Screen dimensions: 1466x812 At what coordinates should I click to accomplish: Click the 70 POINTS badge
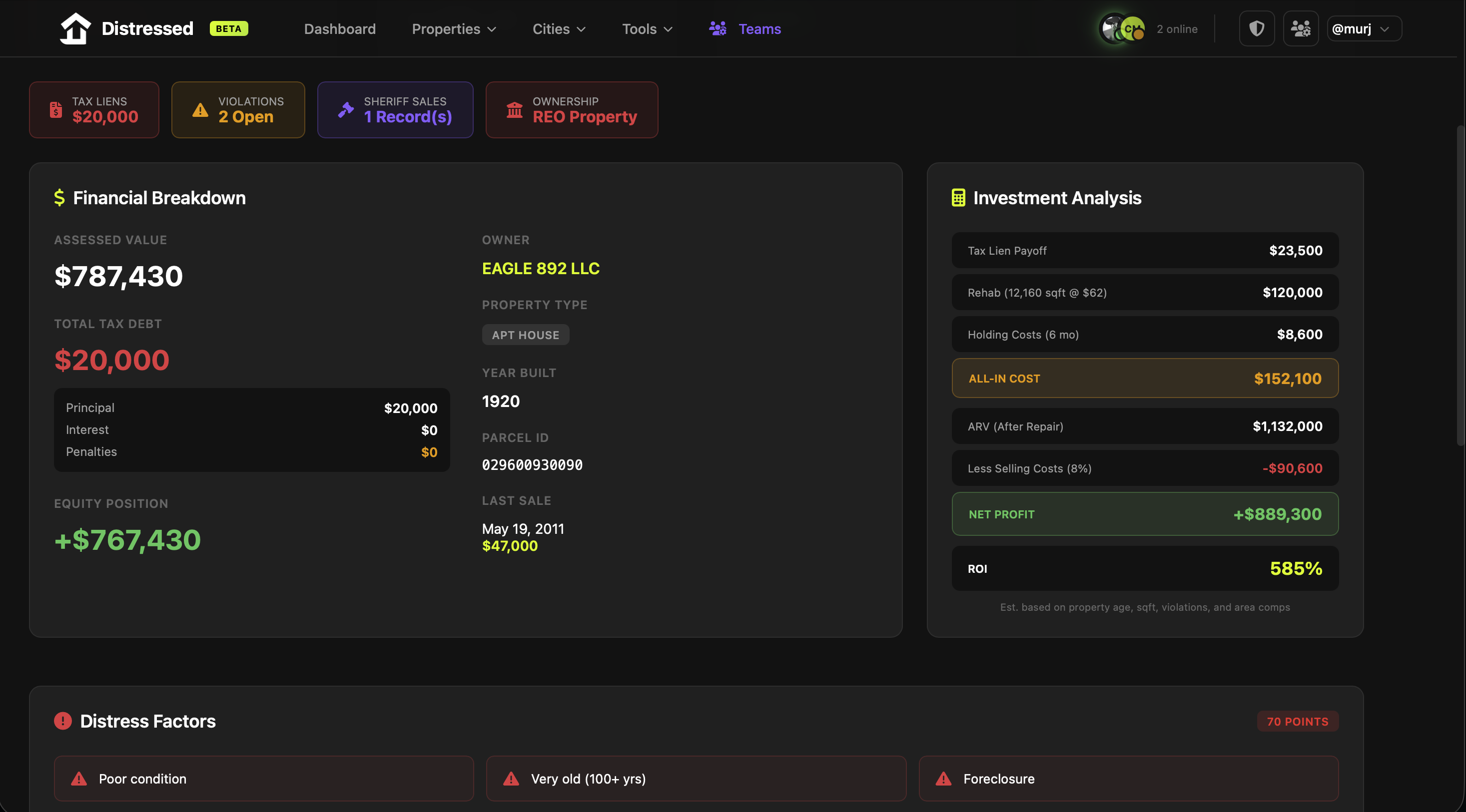pos(1297,721)
